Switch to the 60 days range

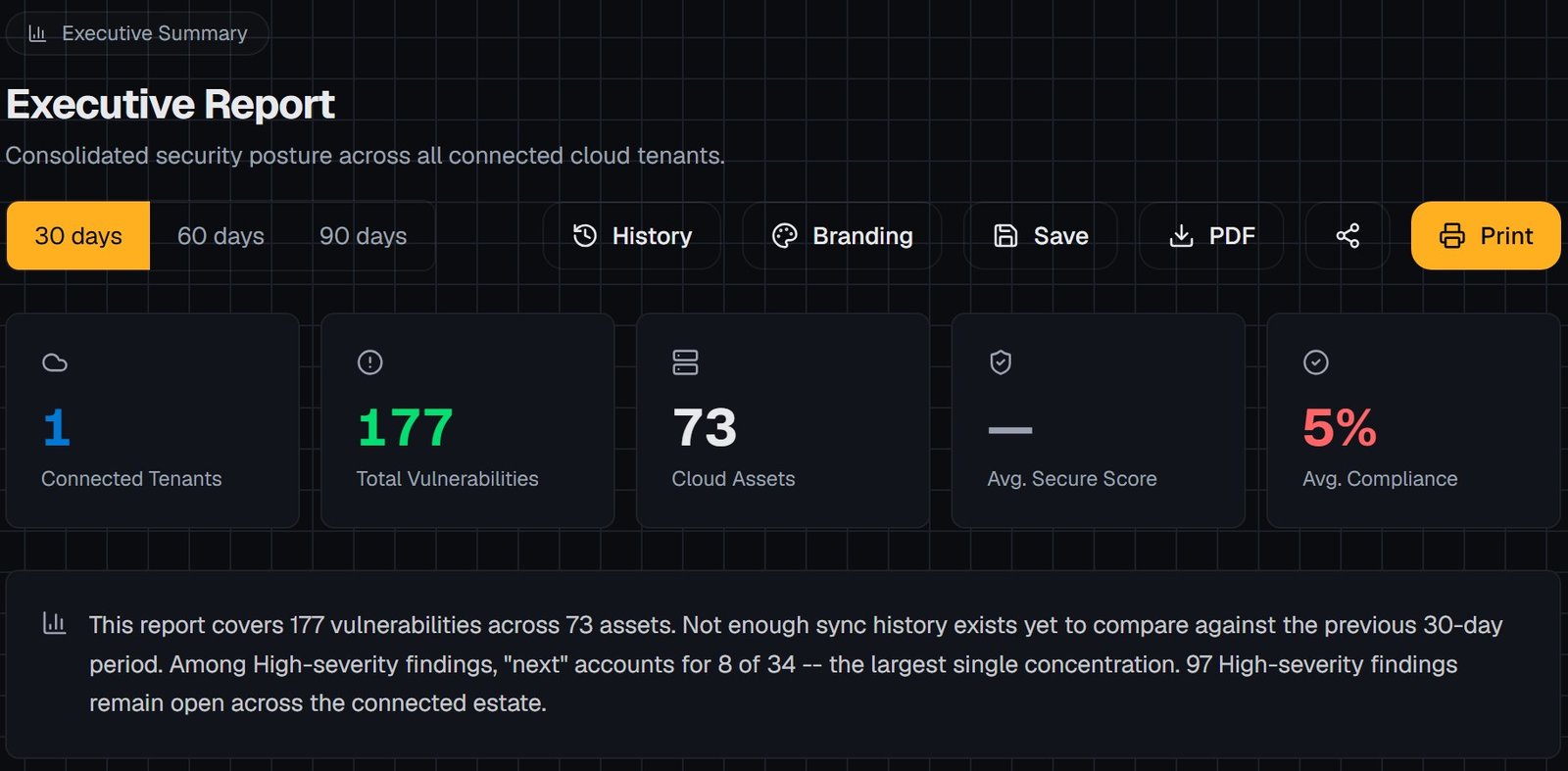(220, 235)
